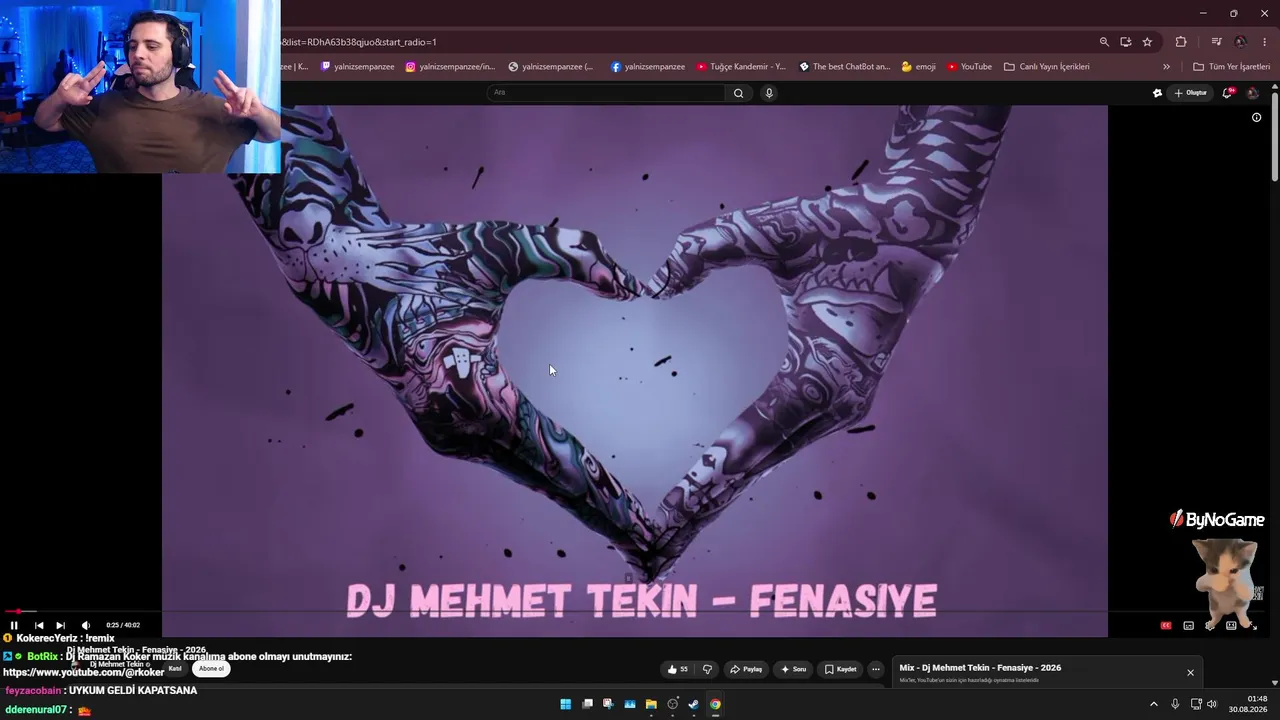Close the Mix playlist panel

(x=1190, y=673)
